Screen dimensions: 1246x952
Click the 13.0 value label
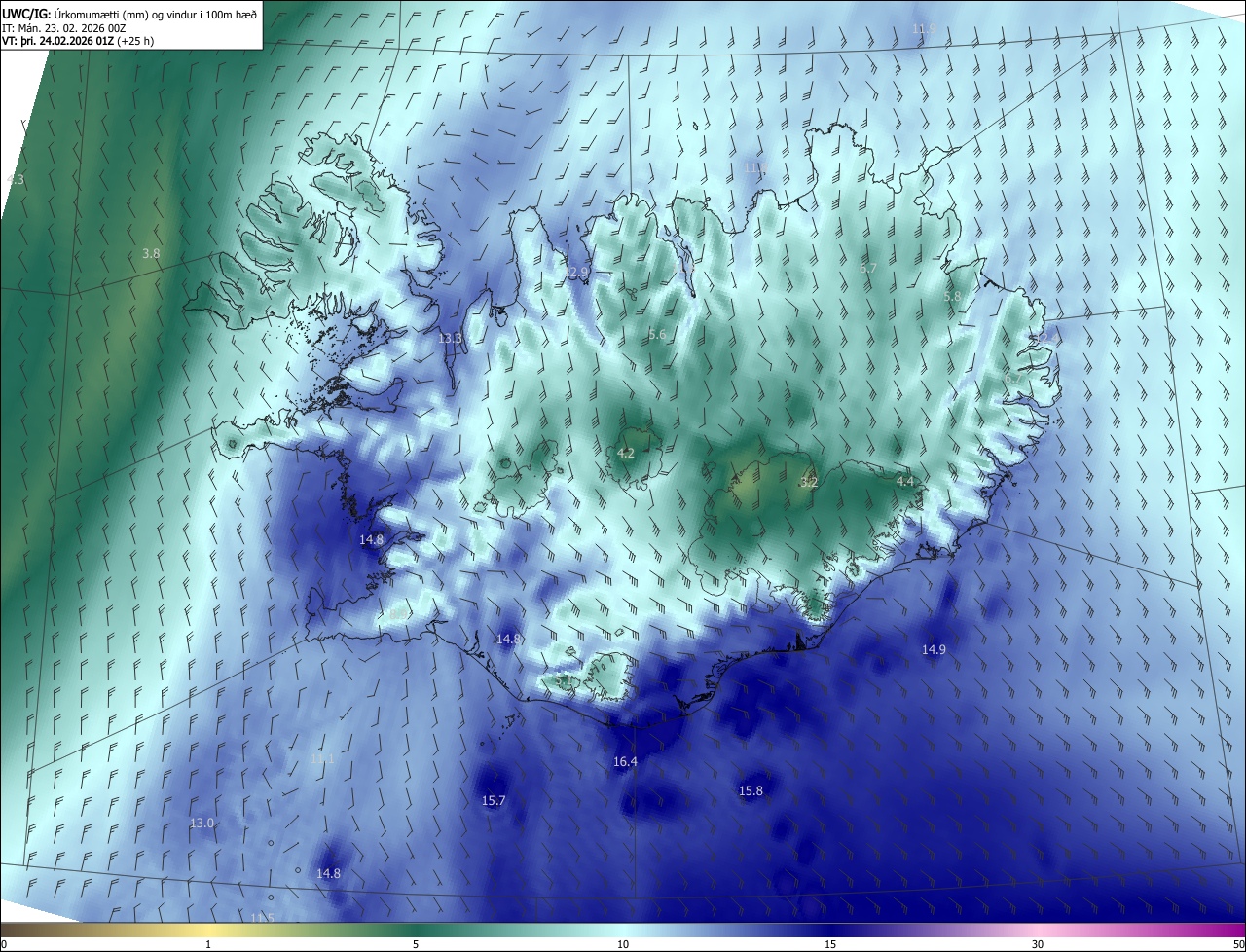[202, 823]
